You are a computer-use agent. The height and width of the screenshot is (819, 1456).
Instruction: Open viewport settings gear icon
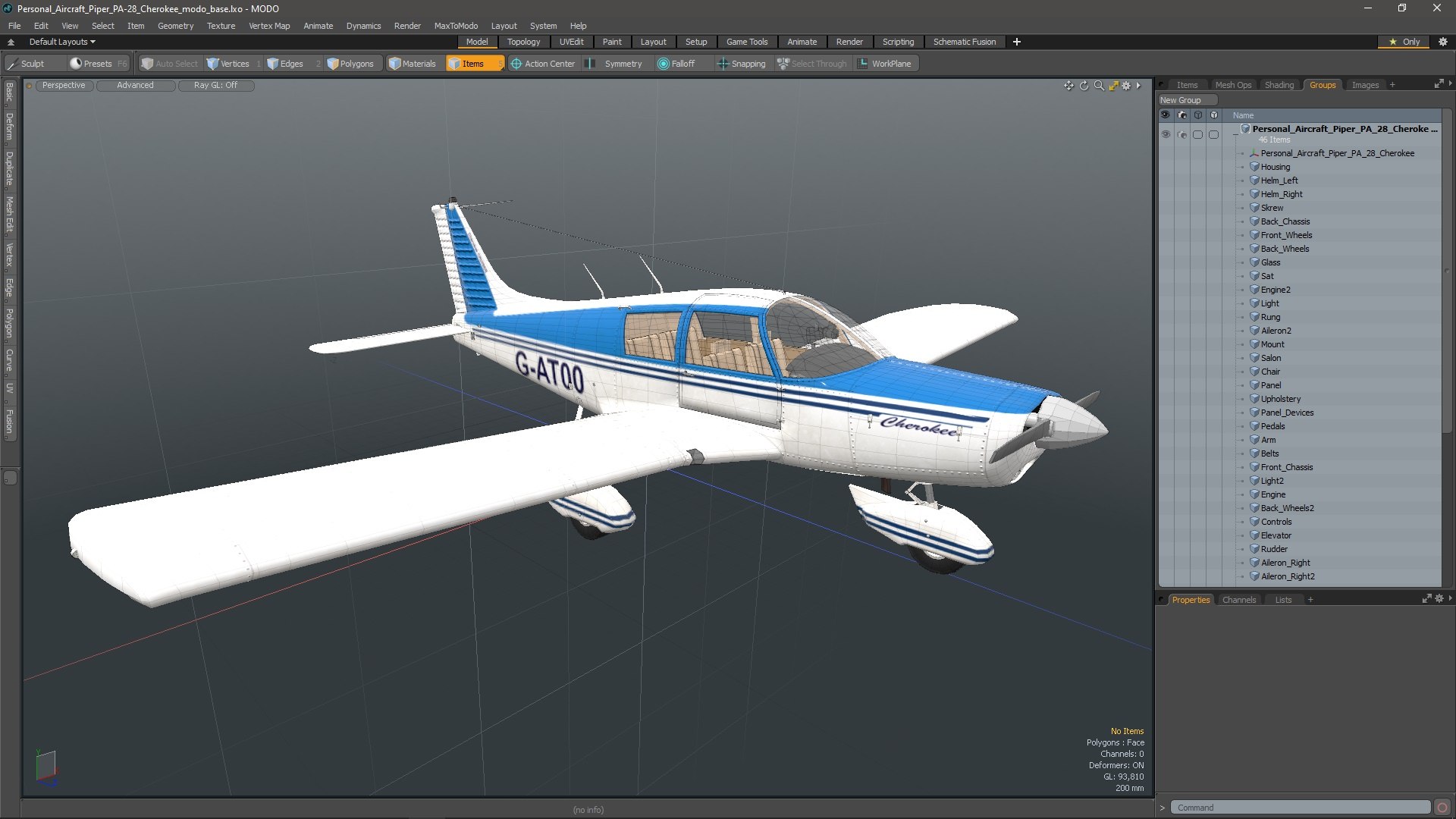[1126, 86]
